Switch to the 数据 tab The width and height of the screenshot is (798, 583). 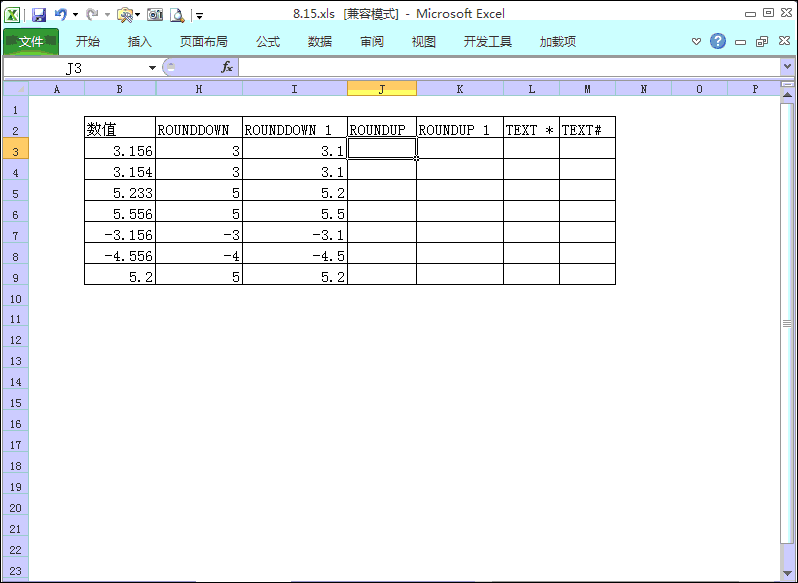tap(320, 41)
